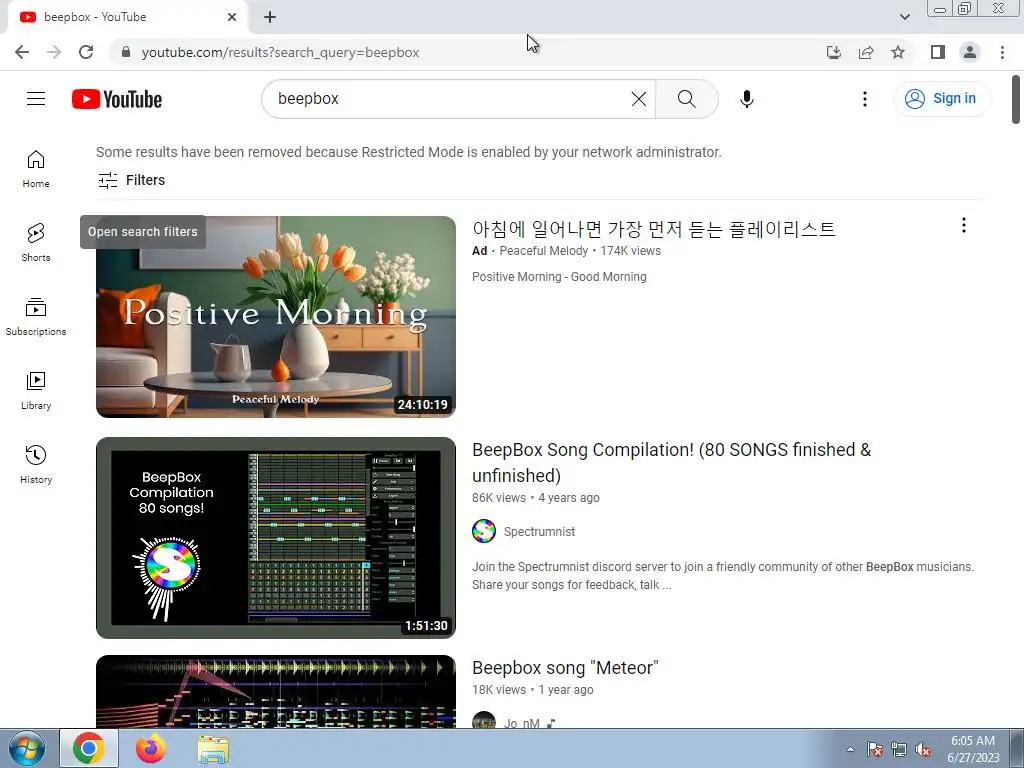Toggle the browser side panel icon
This screenshot has height=768, width=1024.
pos(938,52)
